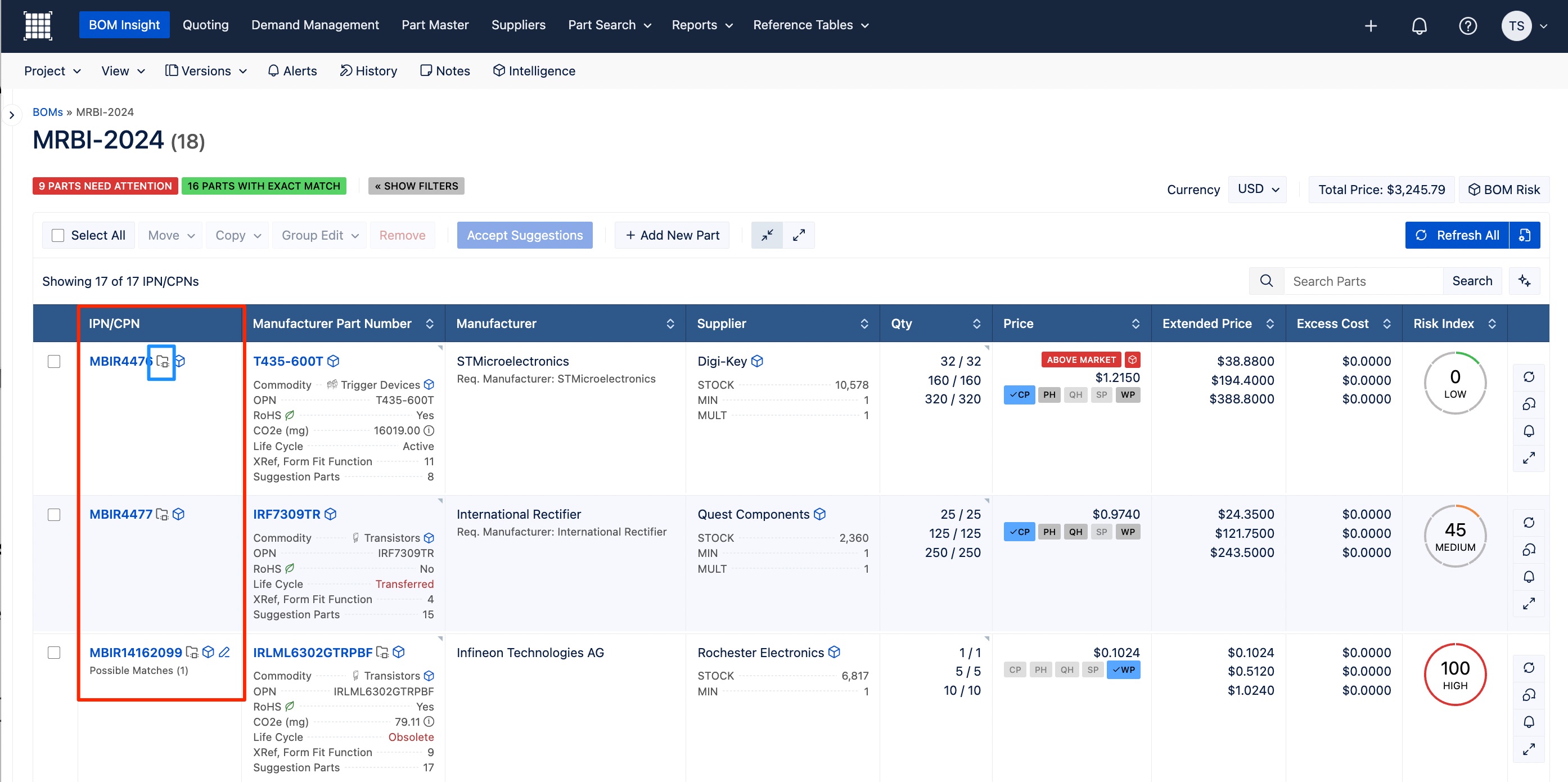Open the Intelligence menu item
This screenshot has width=1568, height=782.
pos(534,71)
